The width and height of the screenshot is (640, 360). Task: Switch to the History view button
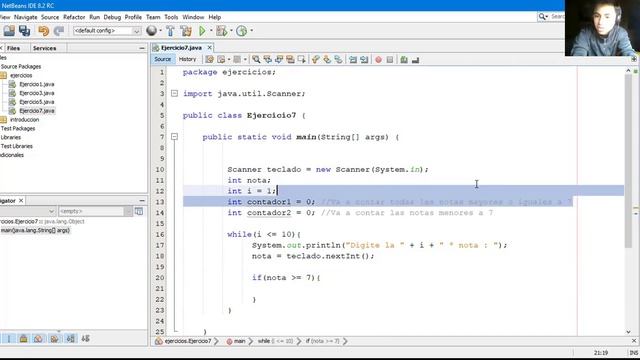(187, 59)
